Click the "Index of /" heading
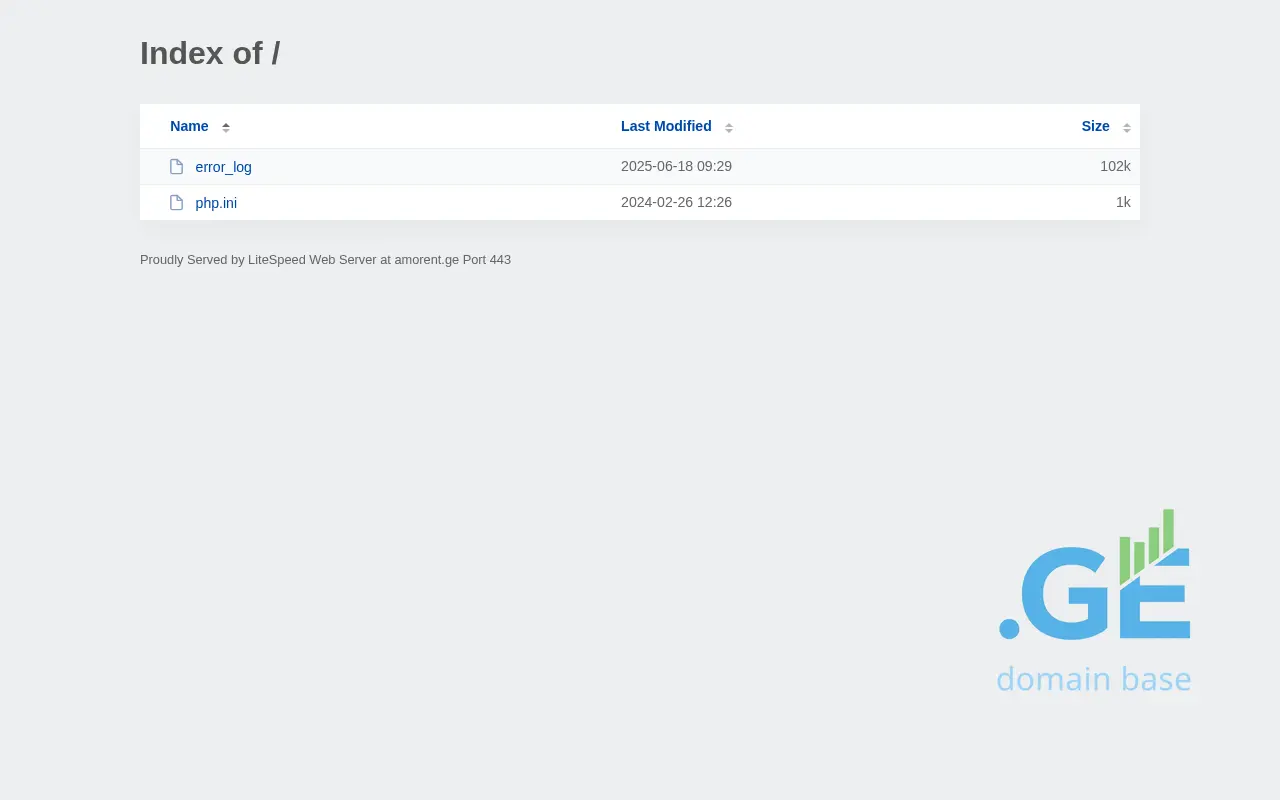Screen dimensions: 1280x800 tap(210, 53)
